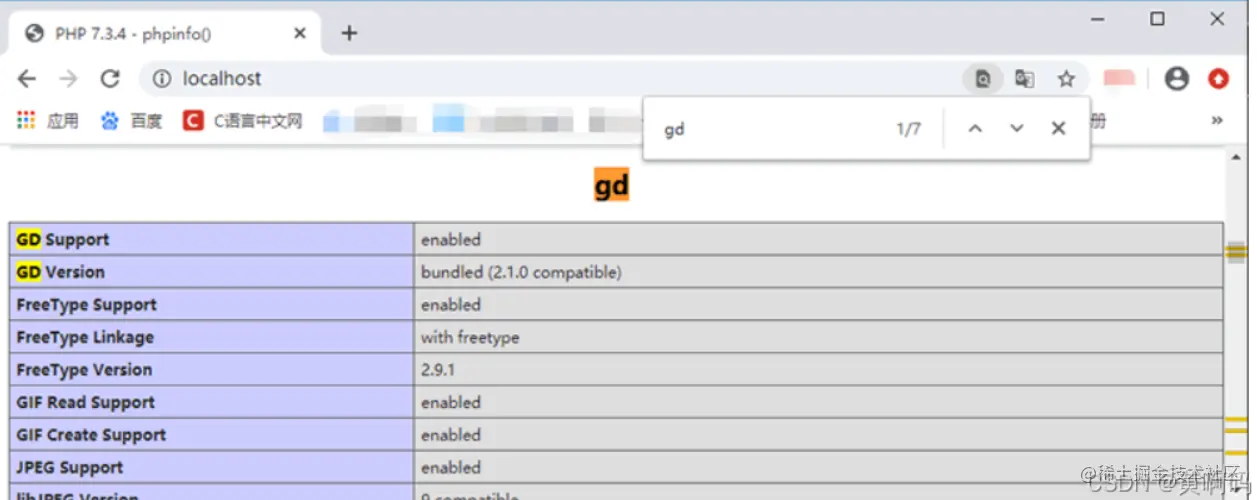
Task: Click the 2.9.1 version value
Action: tap(440, 370)
